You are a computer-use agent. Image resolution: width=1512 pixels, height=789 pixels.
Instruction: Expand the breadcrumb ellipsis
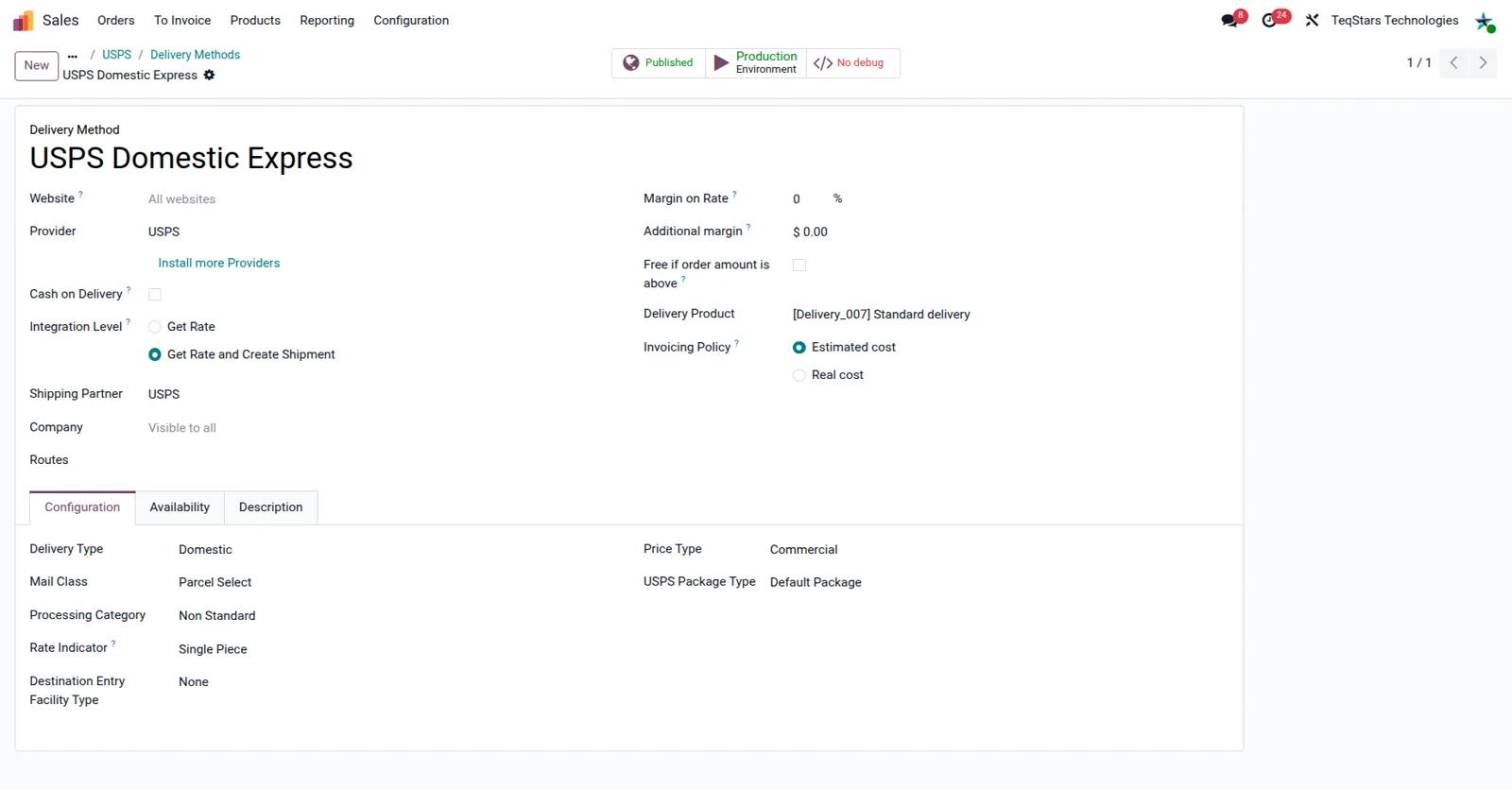point(73,56)
